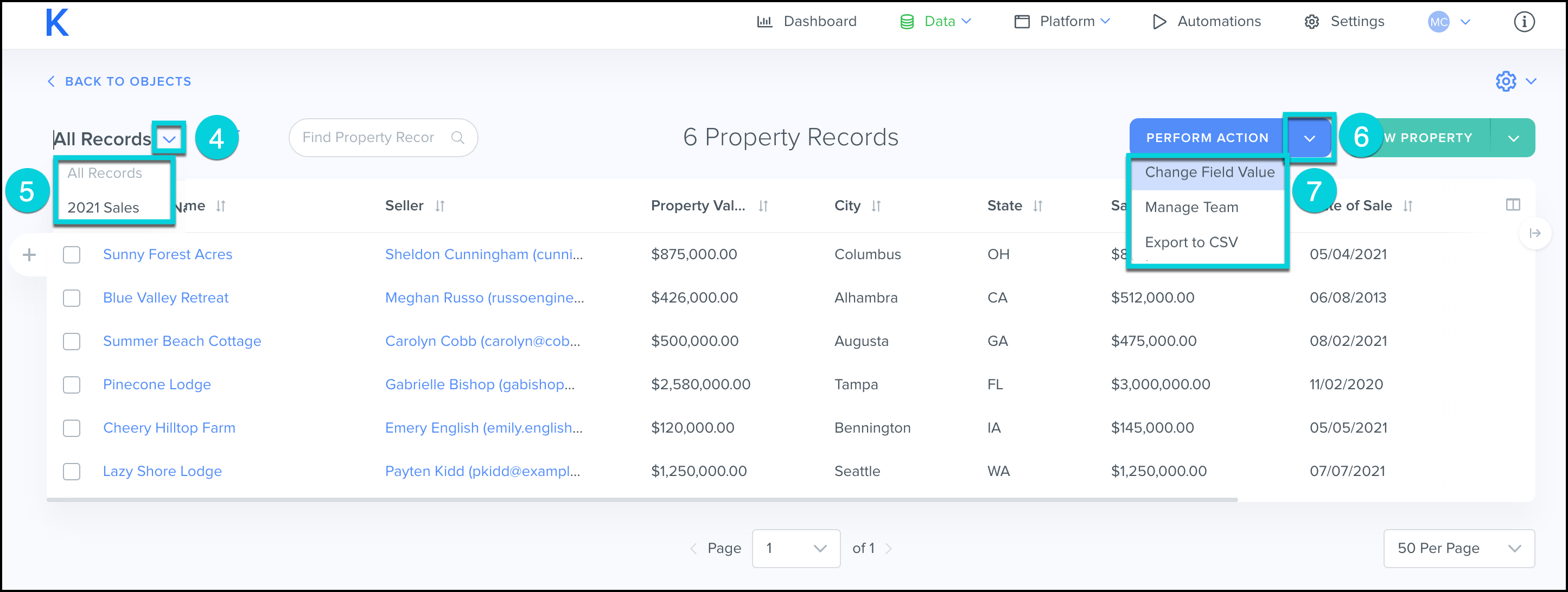
Task: Sort by Seller column arrows
Action: (439, 206)
